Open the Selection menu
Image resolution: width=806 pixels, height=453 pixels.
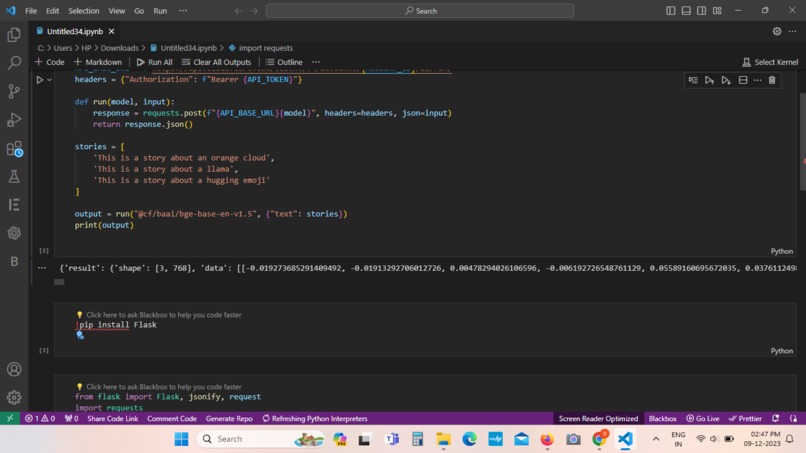point(84,11)
